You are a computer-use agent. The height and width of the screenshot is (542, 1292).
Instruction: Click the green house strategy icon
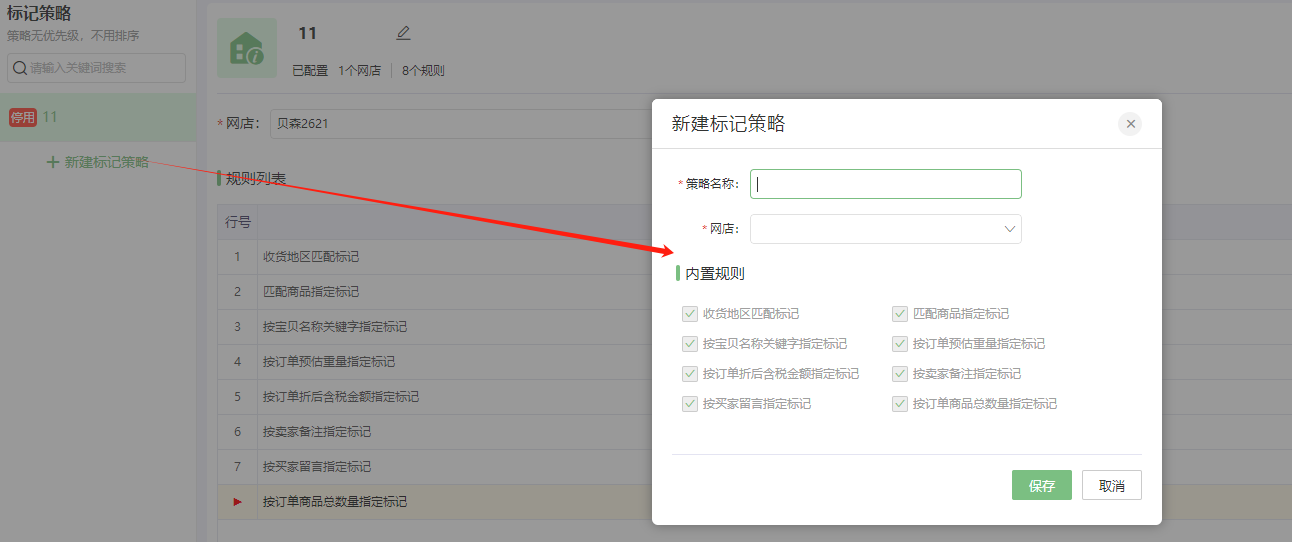(247, 48)
